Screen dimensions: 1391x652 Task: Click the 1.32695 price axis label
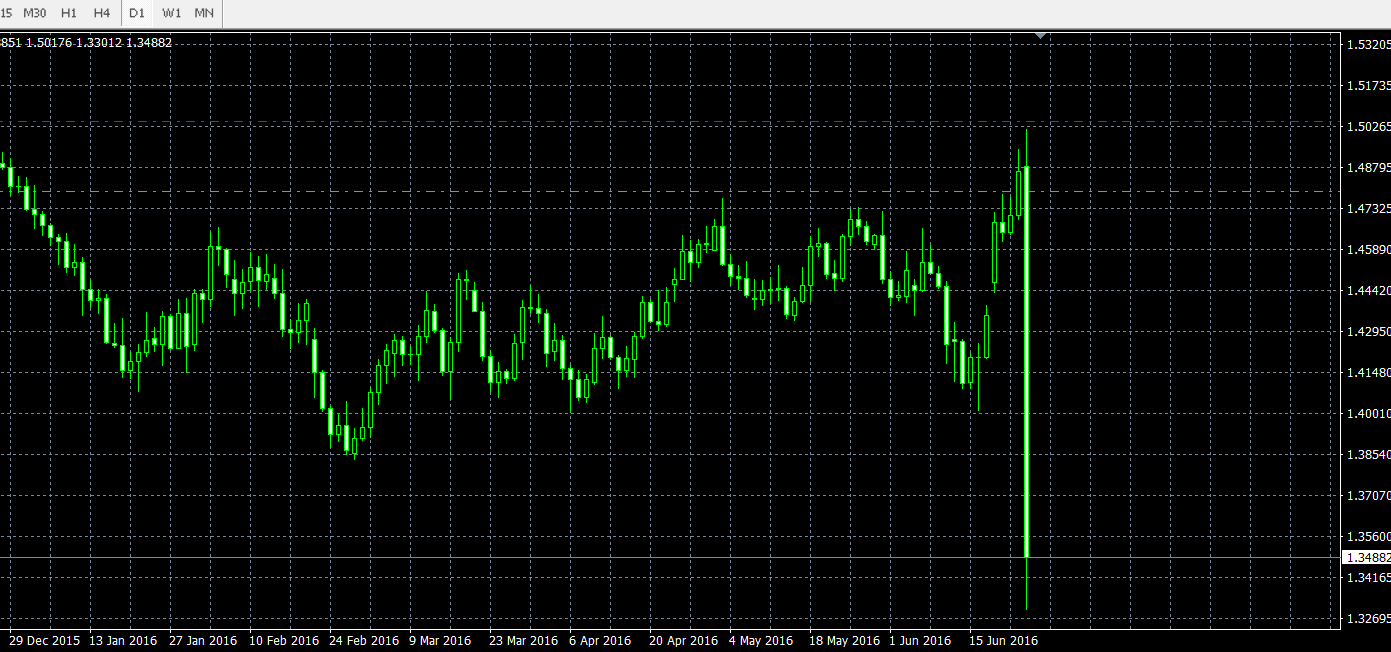pos(1368,619)
